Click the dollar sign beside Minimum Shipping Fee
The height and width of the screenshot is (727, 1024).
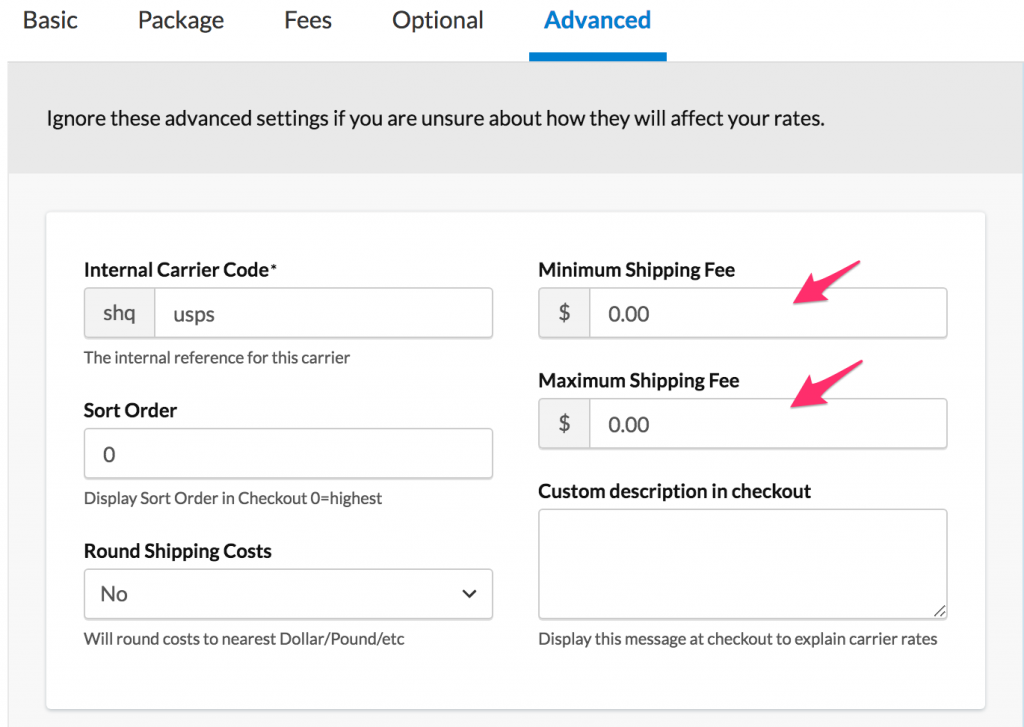564,314
